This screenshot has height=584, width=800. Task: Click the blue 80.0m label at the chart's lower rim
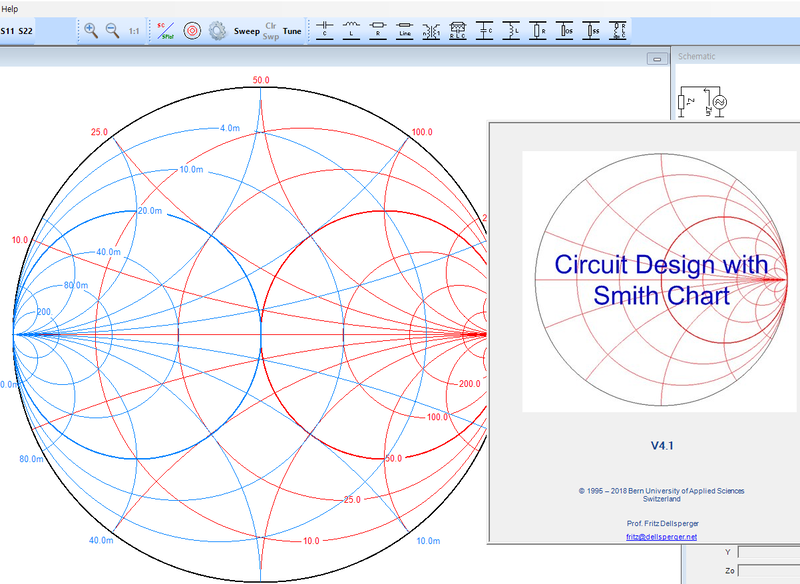click(x=31, y=459)
